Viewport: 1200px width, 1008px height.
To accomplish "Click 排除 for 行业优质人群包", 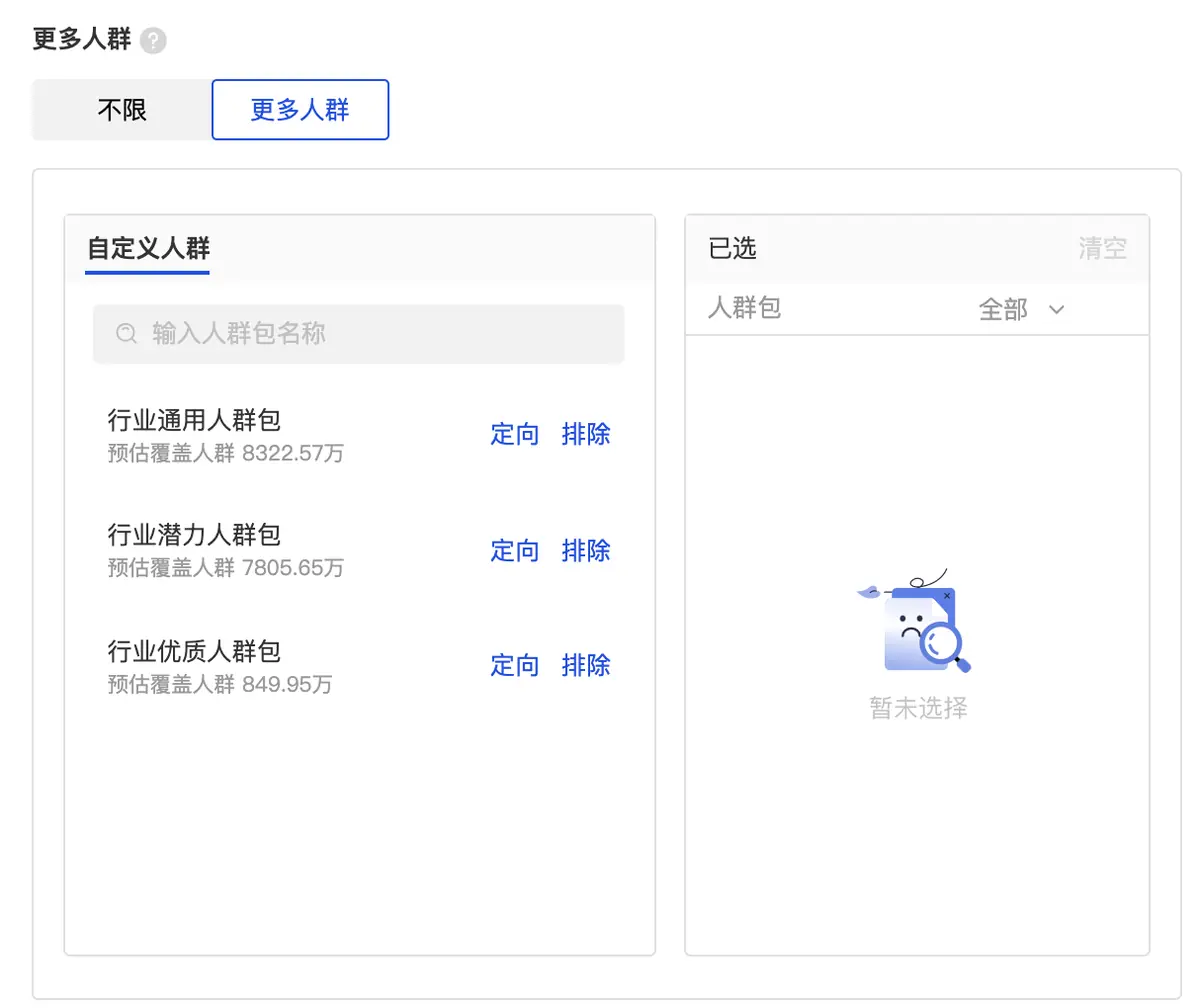I will click(x=586, y=666).
